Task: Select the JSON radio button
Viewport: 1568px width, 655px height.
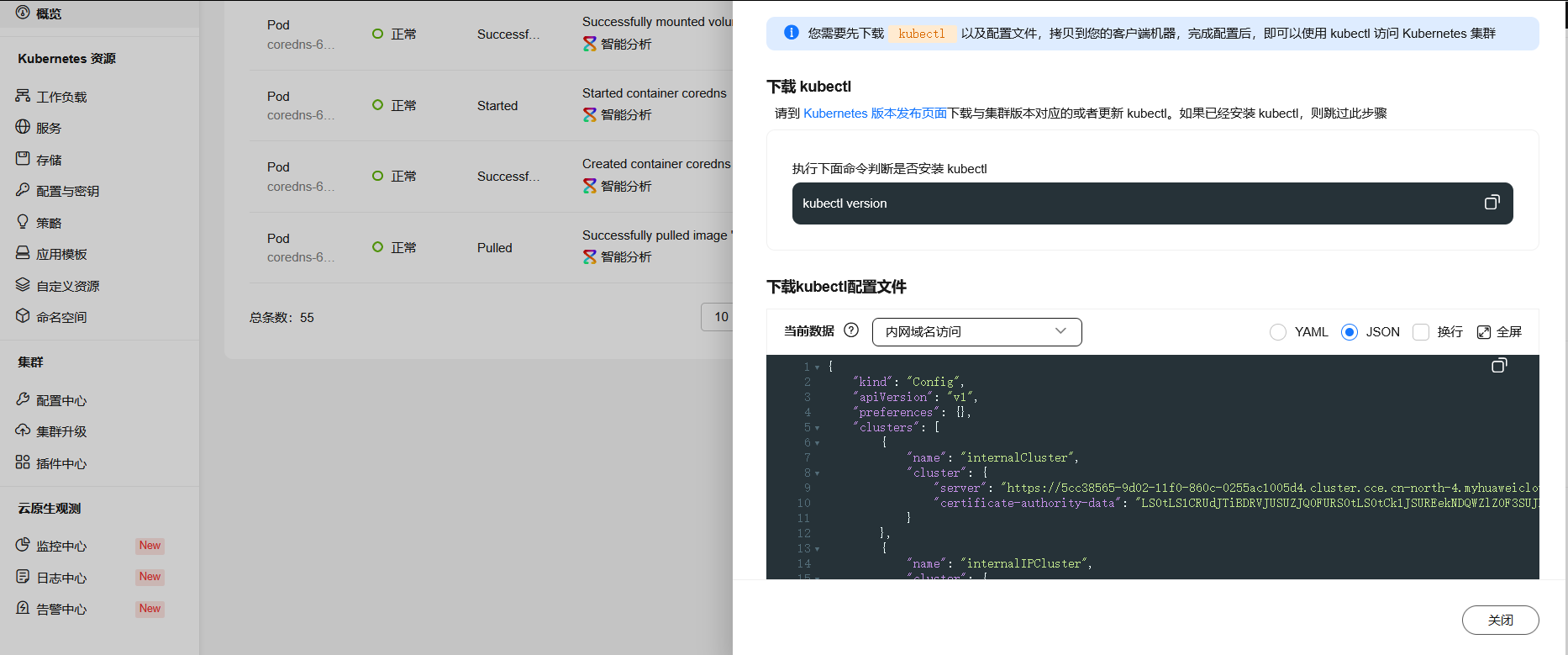Action: point(1350,332)
